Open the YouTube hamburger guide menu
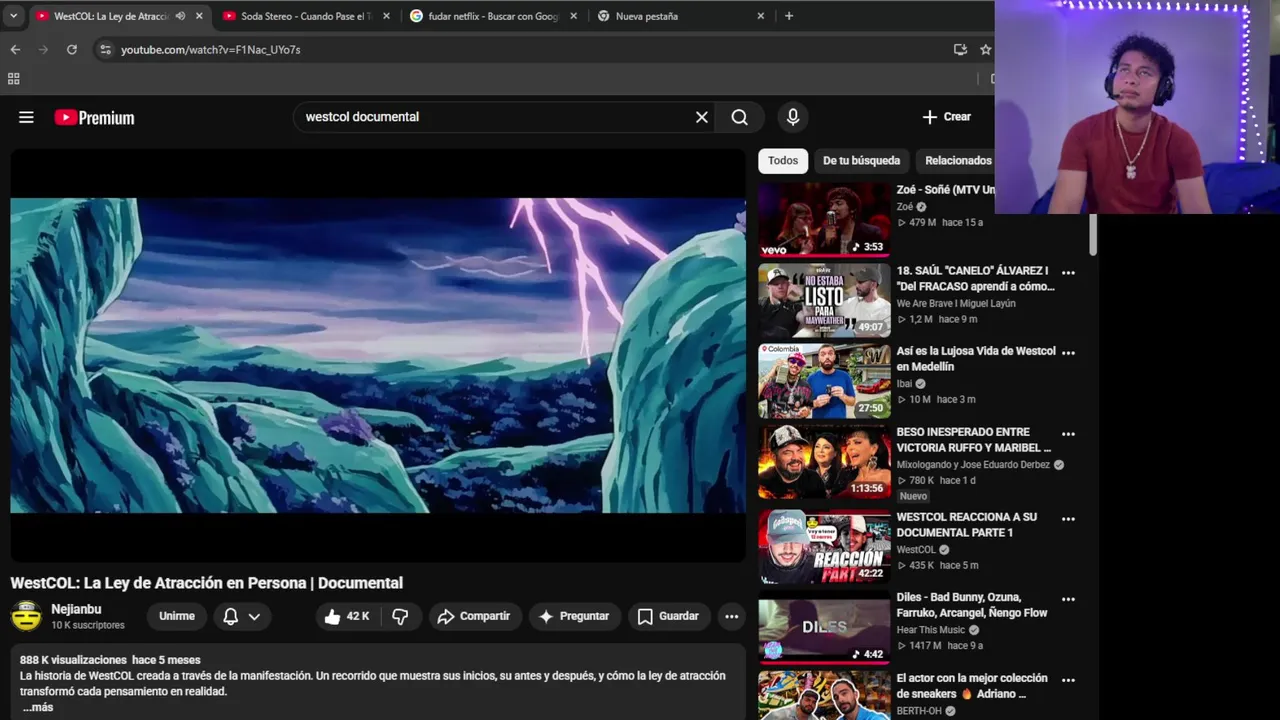The height and width of the screenshot is (720, 1280). [26, 117]
